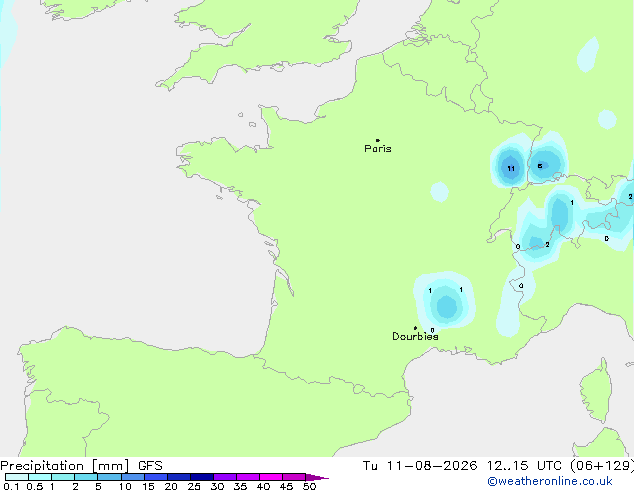Click the island of Corsica on the map

tap(596, 391)
